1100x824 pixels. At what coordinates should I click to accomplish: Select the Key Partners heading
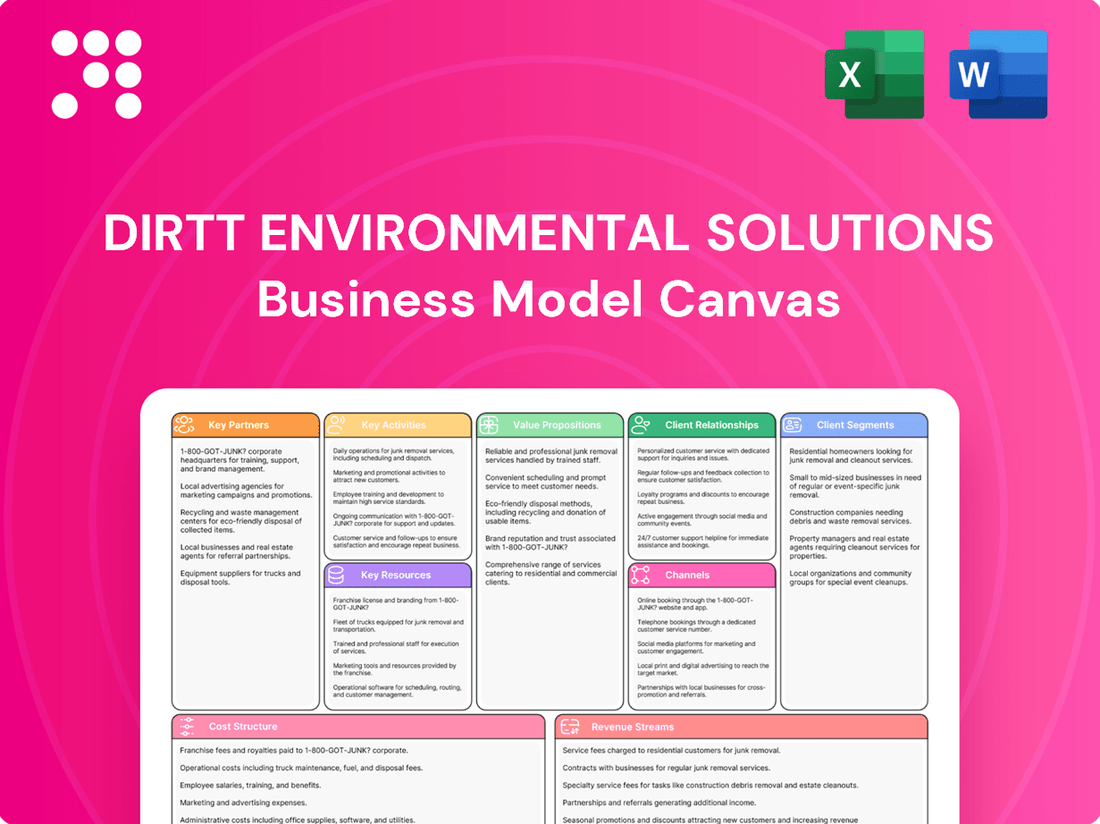[239, 425]
